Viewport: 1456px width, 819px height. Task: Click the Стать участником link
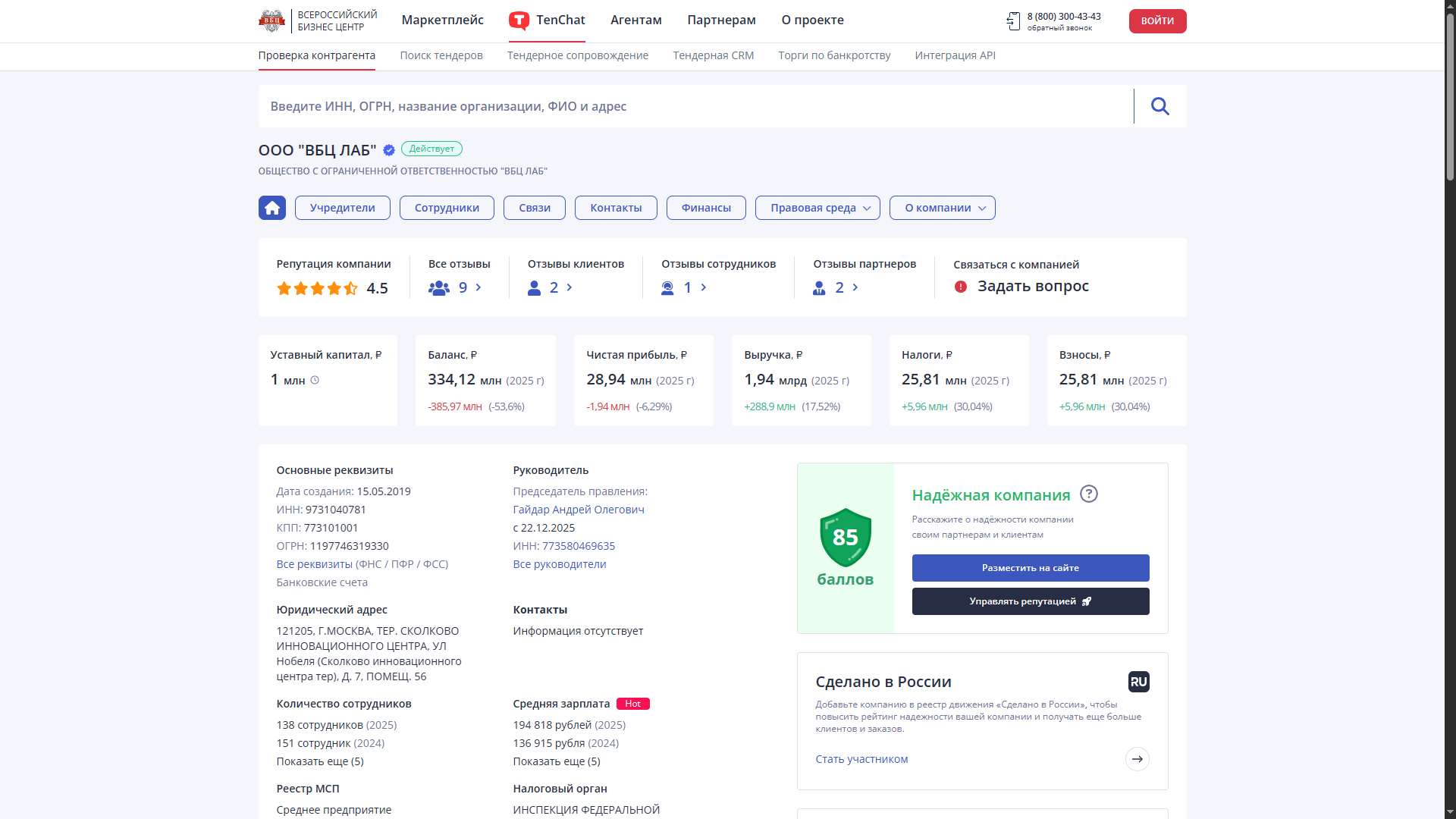(861, 759)
